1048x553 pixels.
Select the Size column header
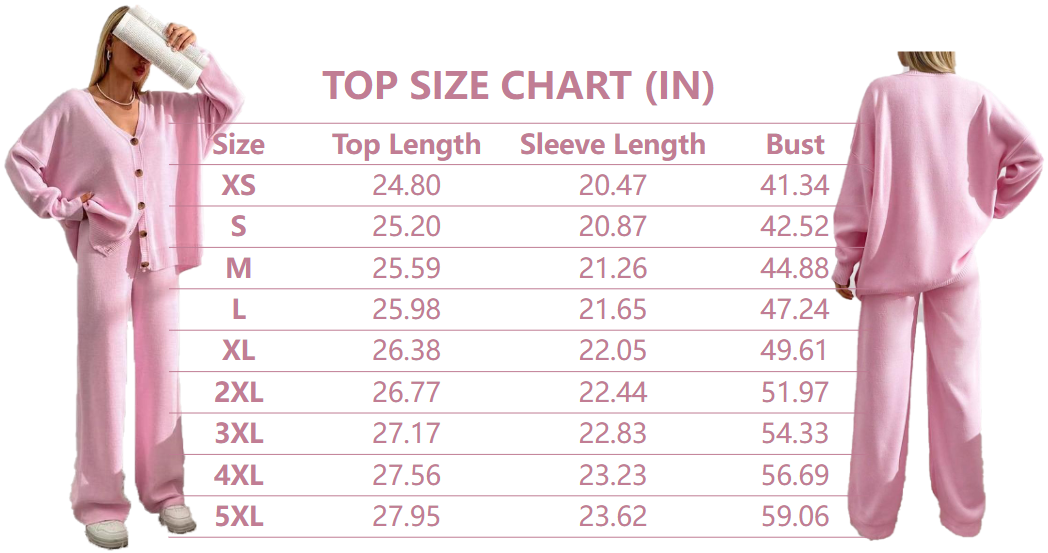click(239, 145)
